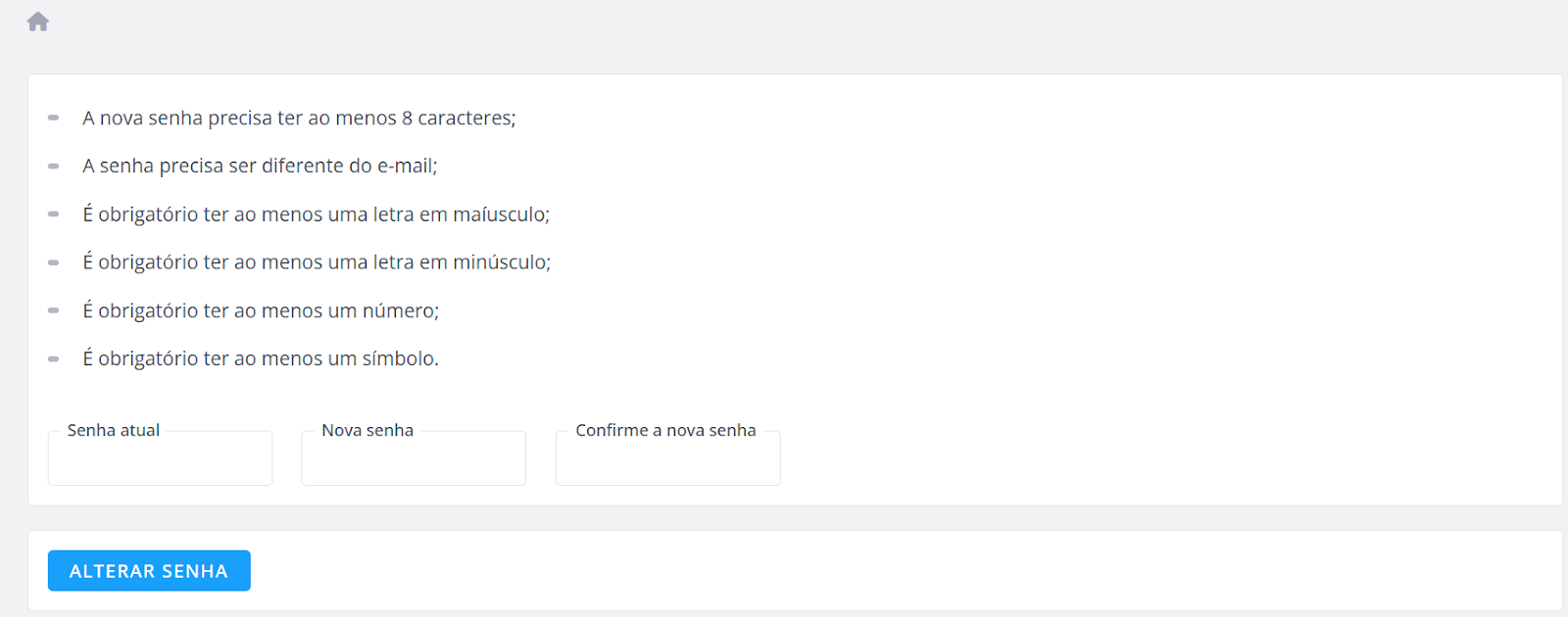Viewport: 1568px width, 617px height.
Task: Click the bullet beside the e-mail rule
Action: click(54, 166)
